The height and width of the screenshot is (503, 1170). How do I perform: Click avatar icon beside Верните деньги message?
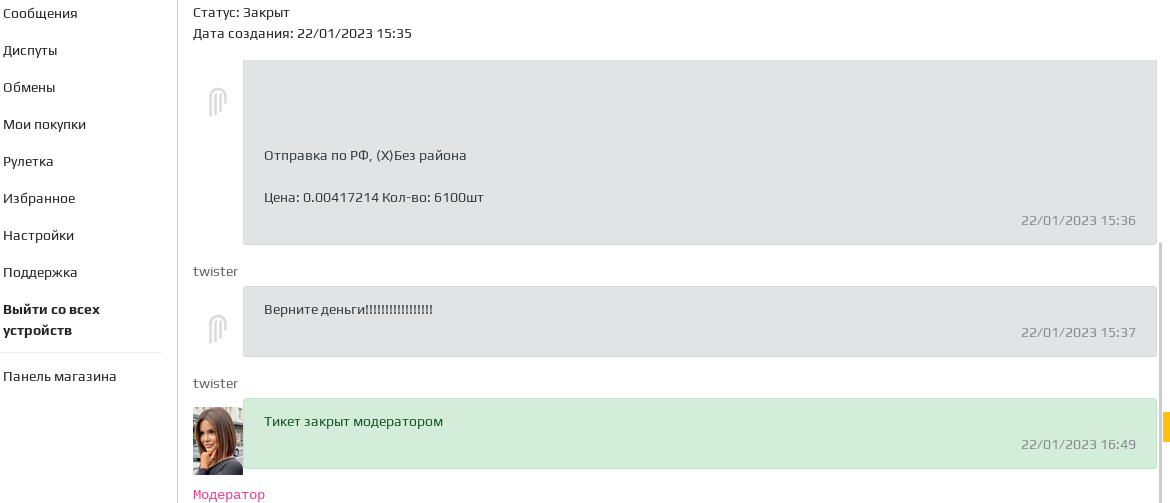pyautogui.click(x=217, y=328)
